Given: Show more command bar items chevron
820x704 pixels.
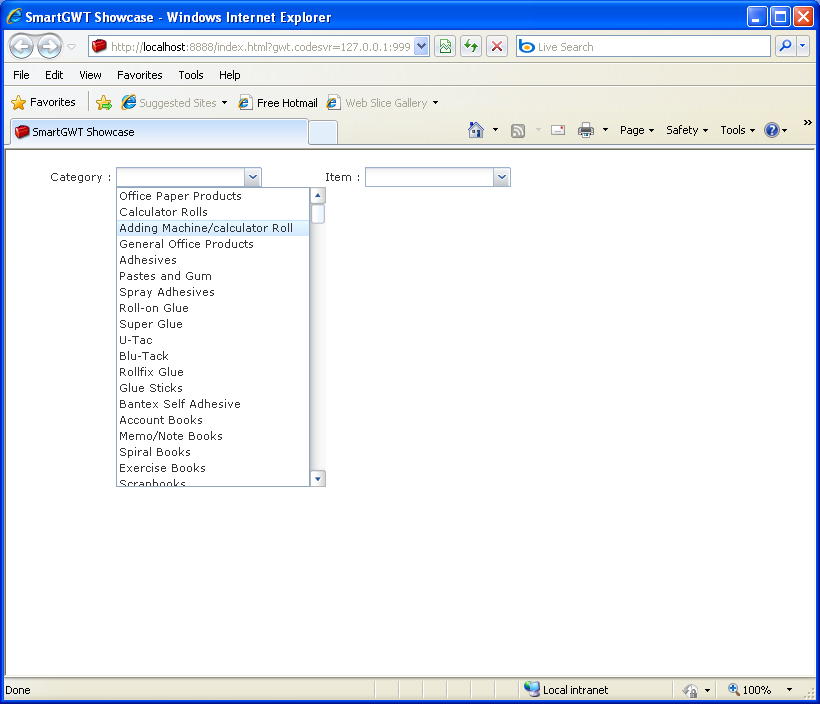Looking at the screenshot, I should tap(807, 122).
